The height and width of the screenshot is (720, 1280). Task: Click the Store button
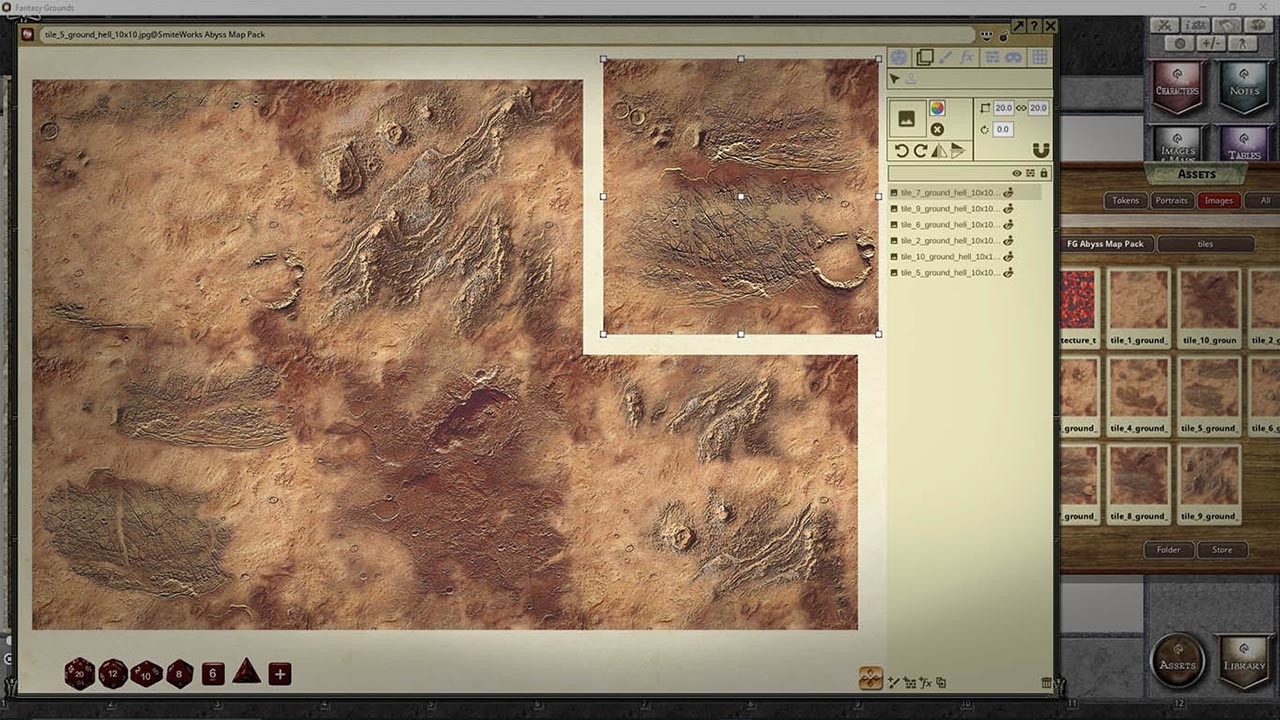coord(1222,550)
